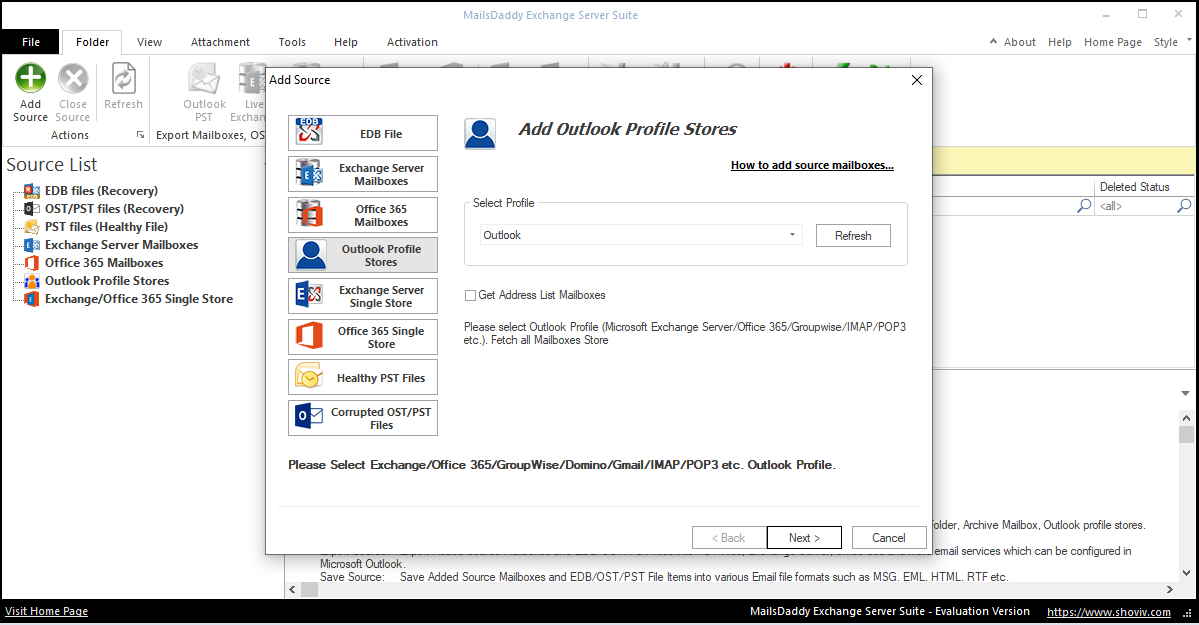Screen dimensions: 1199x625
Task: Open the Activation tab
Action: coord(412,42)
